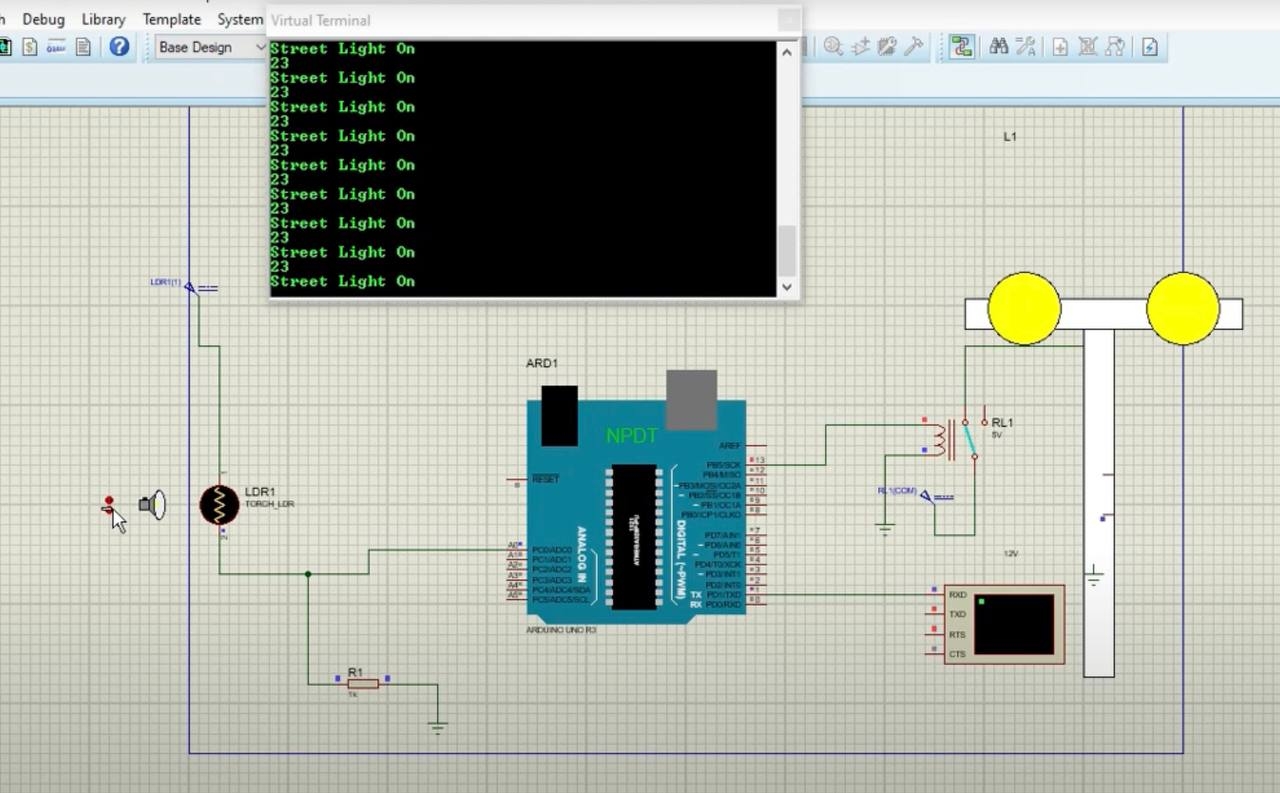Click the Virtual Terminal scroll-up arrow

[x=787, y=52]
